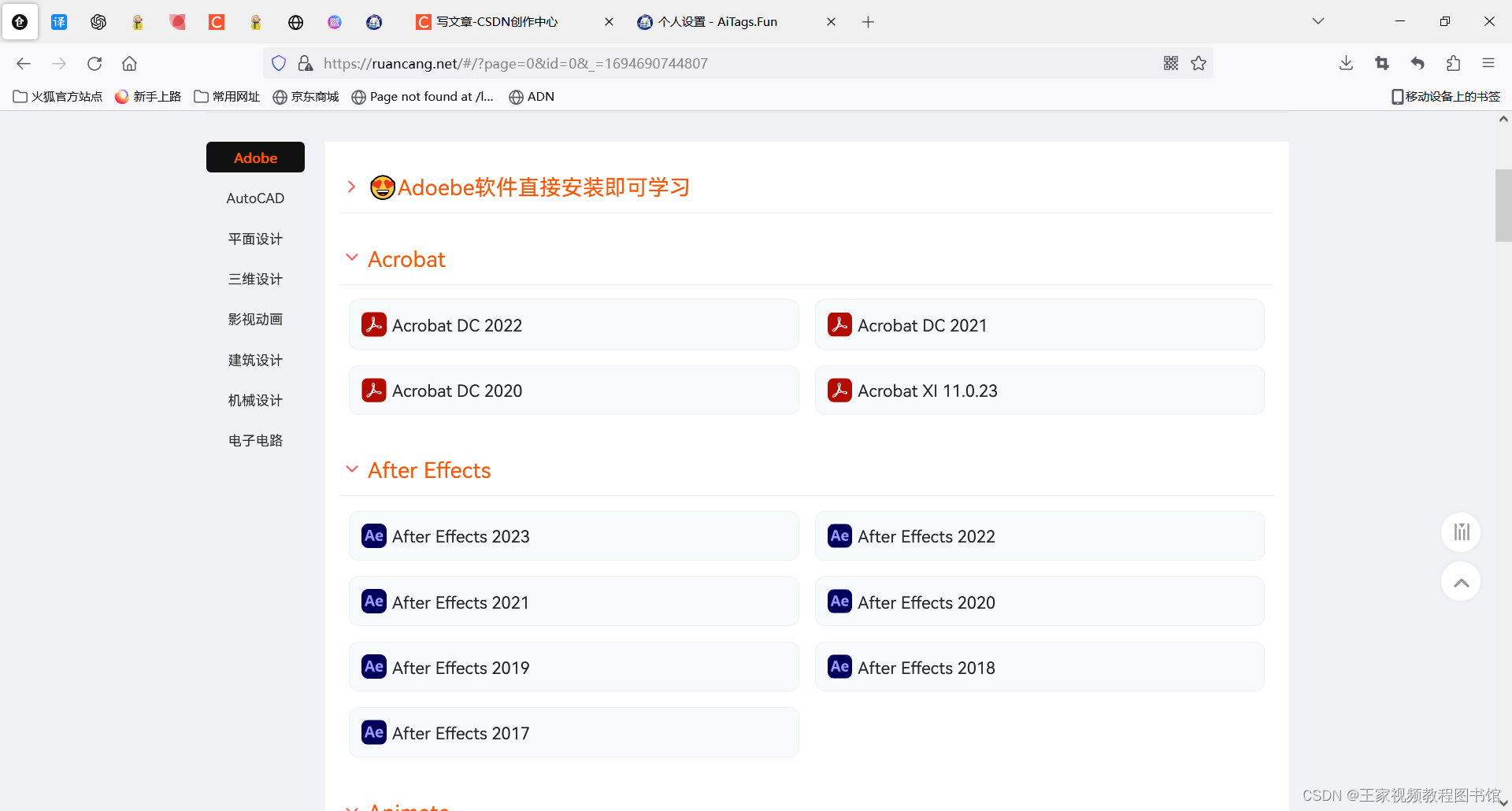Switch to the AiTags.Fun tab
Viewport: 1512px width, 811px height.
pos(717,21)
